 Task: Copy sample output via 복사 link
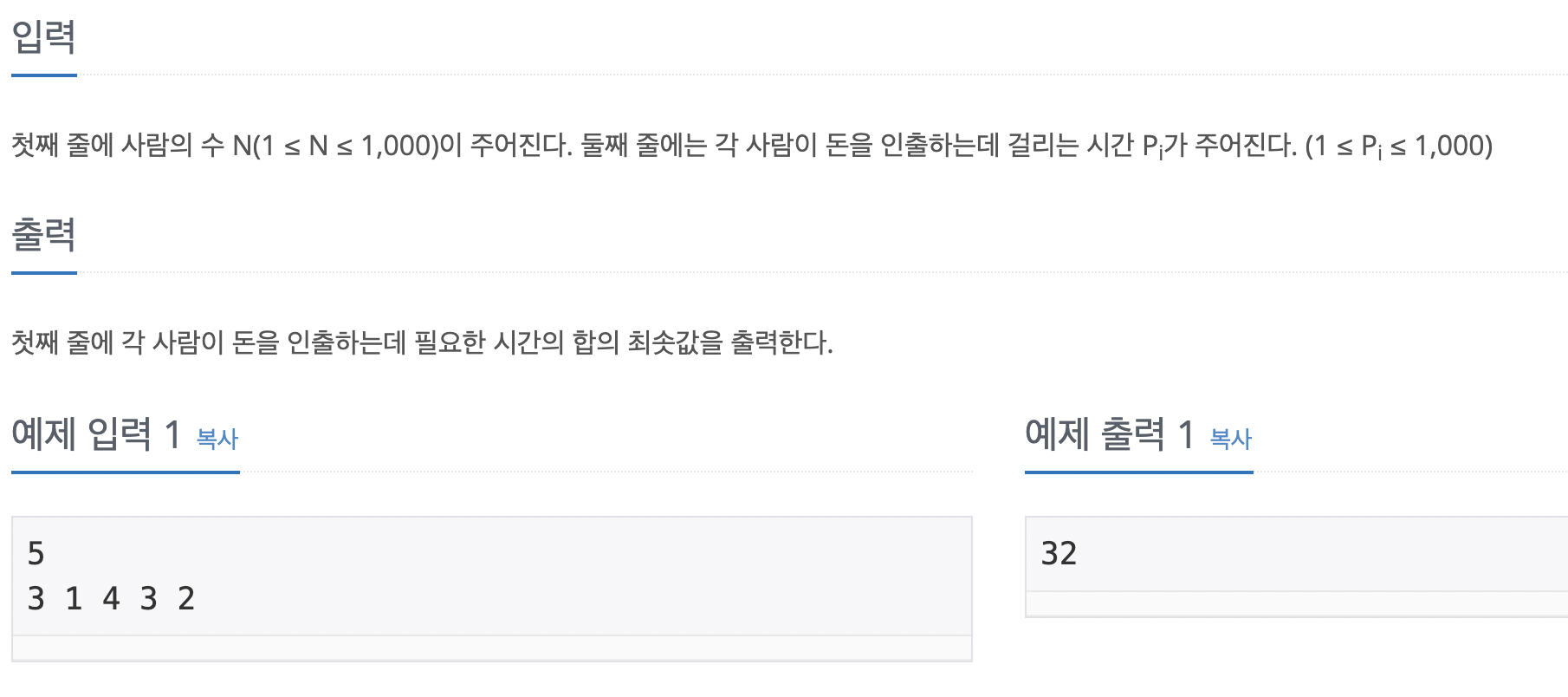[1230, 439]
